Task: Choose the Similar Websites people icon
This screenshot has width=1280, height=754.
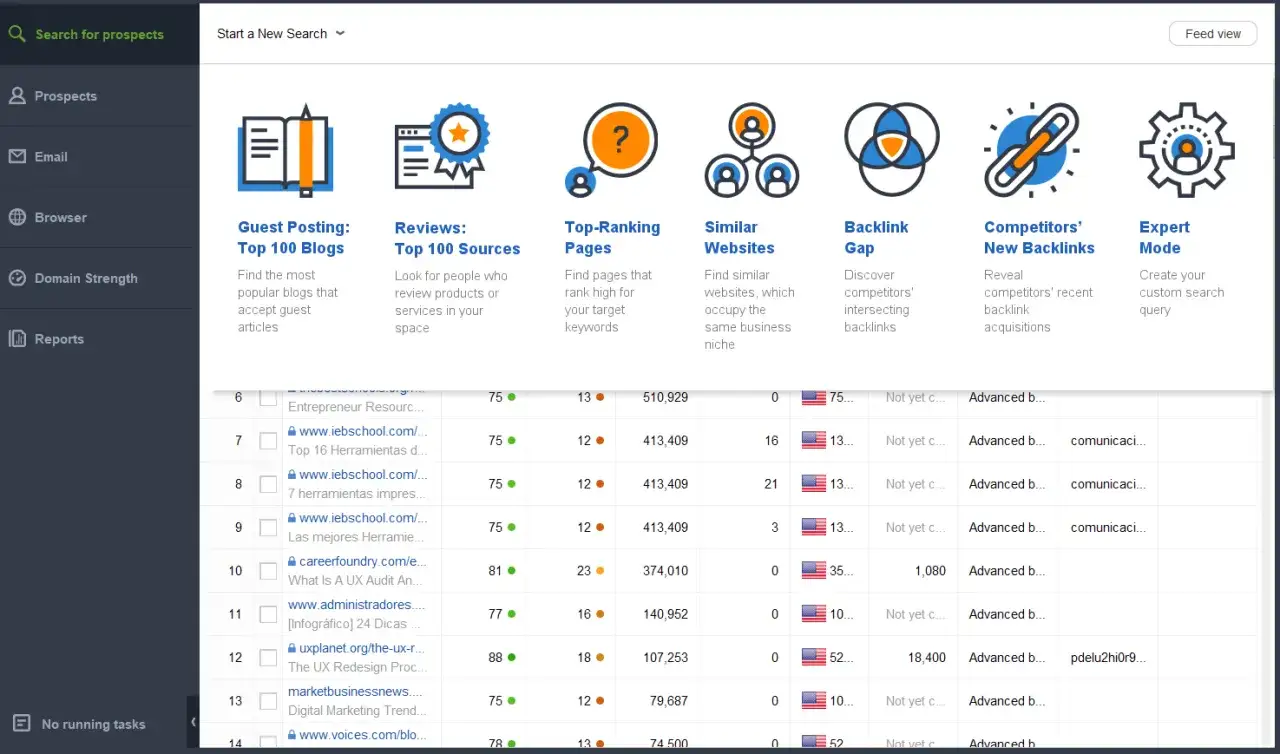Action: pos(751,150)
